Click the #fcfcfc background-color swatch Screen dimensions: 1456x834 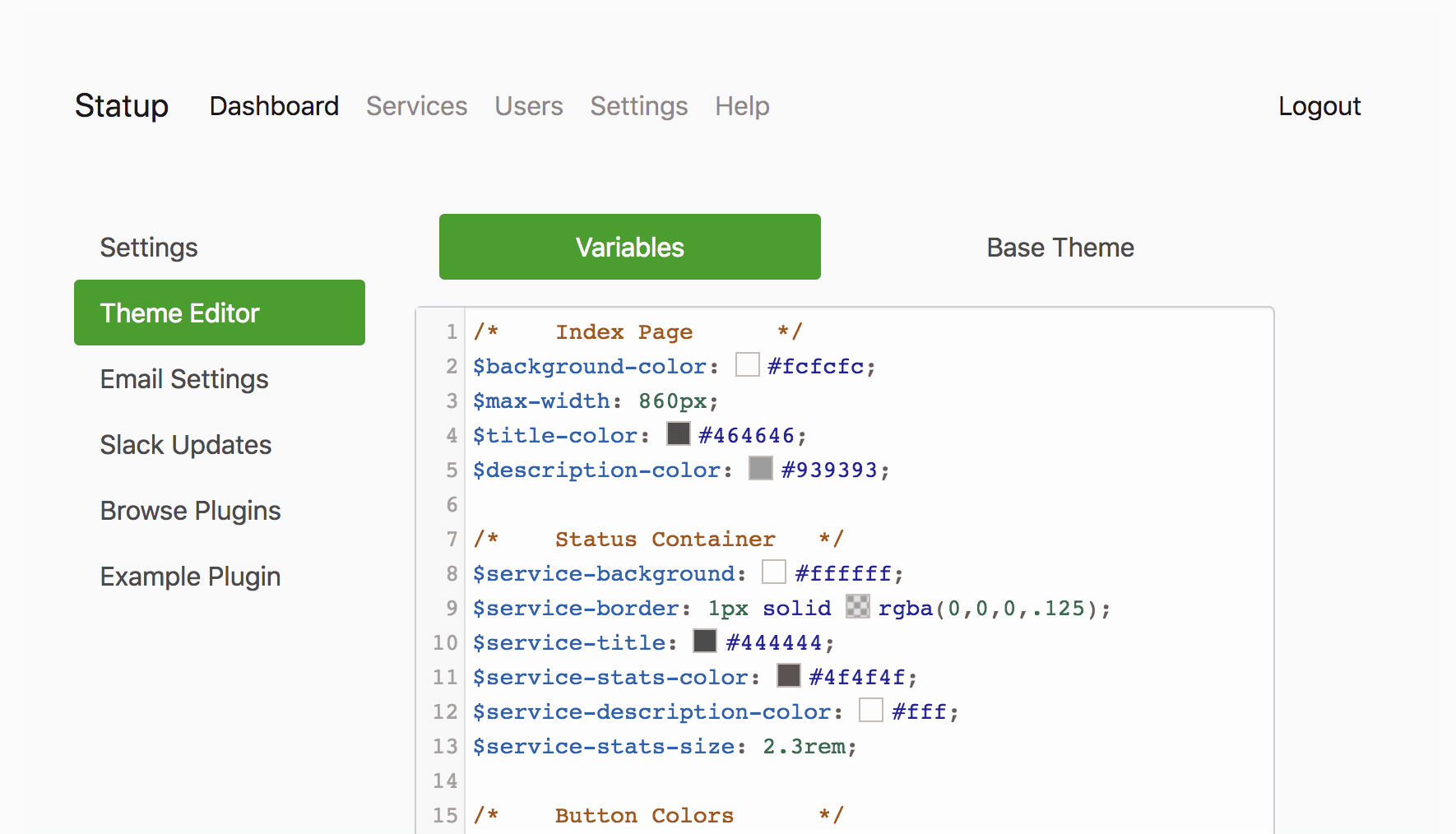[x=747, y=365]
